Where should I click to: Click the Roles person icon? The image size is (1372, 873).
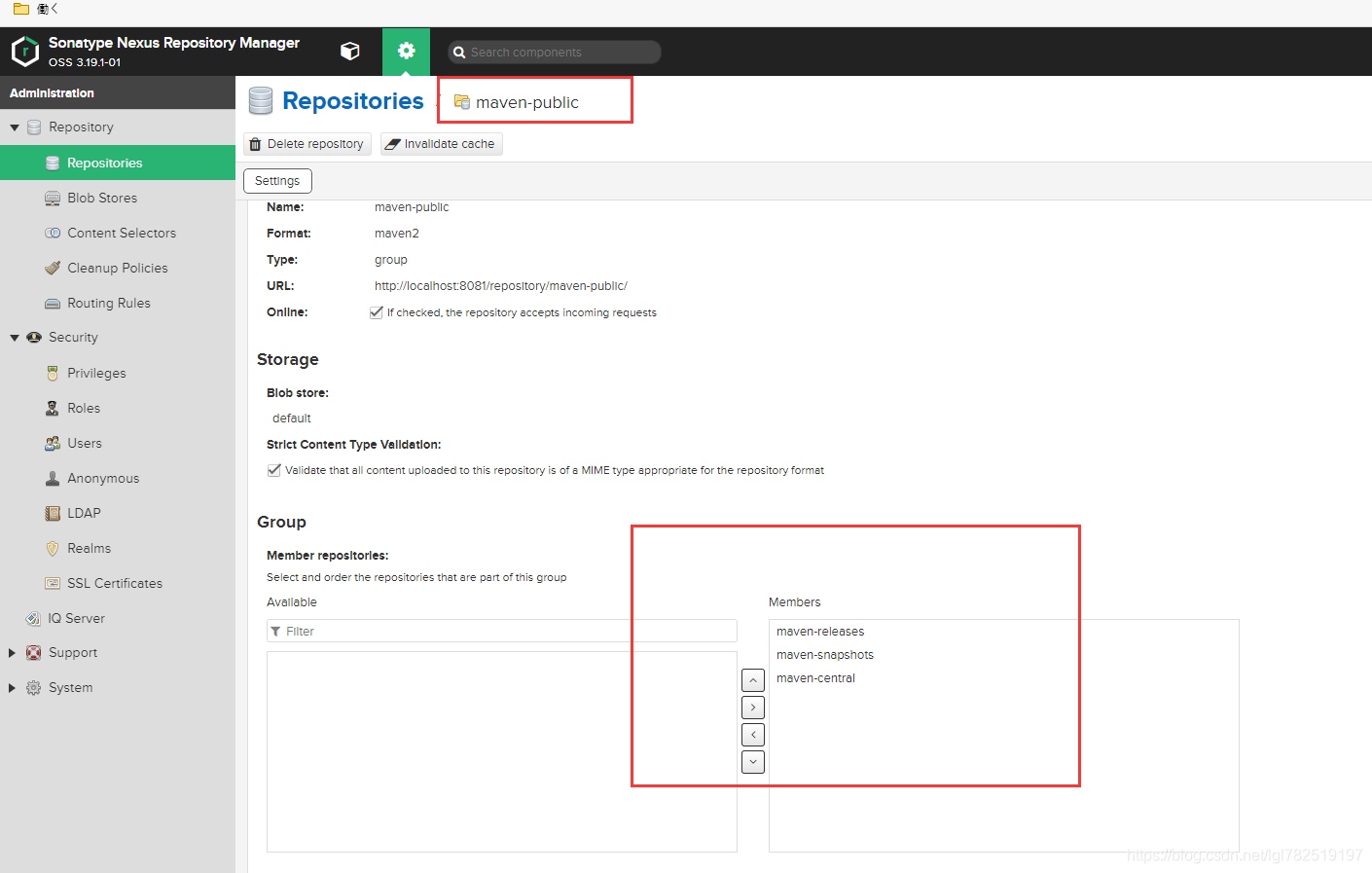point(53,408)
